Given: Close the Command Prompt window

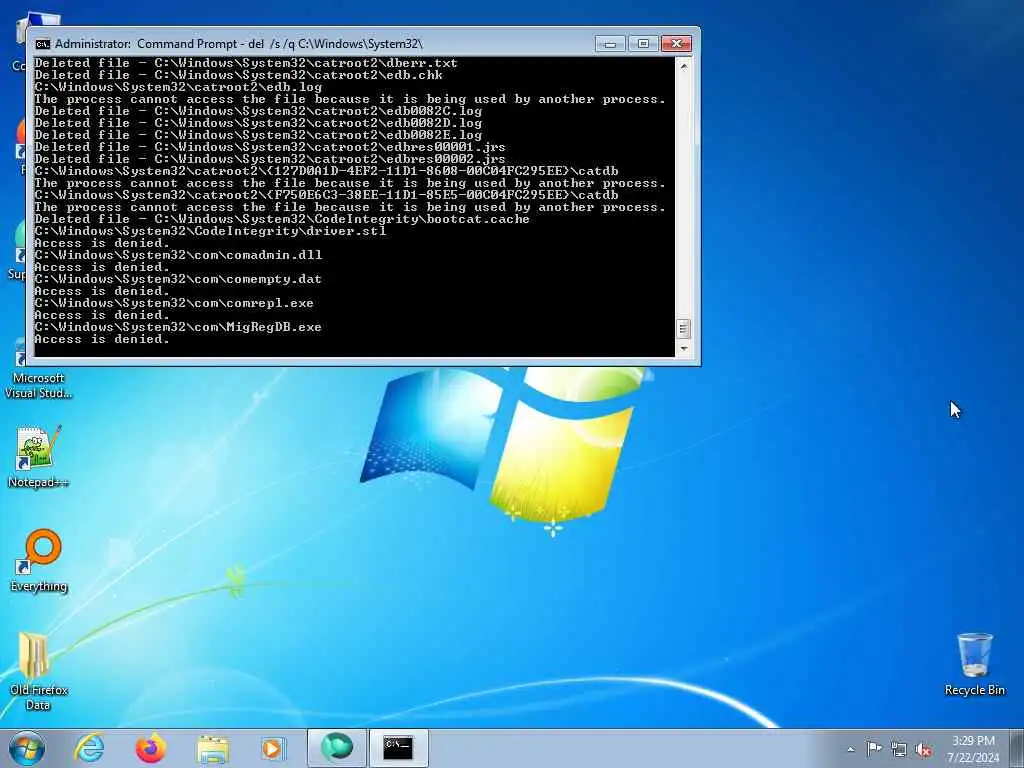Looking at the screenshot, I should click(x=677, y=44).
